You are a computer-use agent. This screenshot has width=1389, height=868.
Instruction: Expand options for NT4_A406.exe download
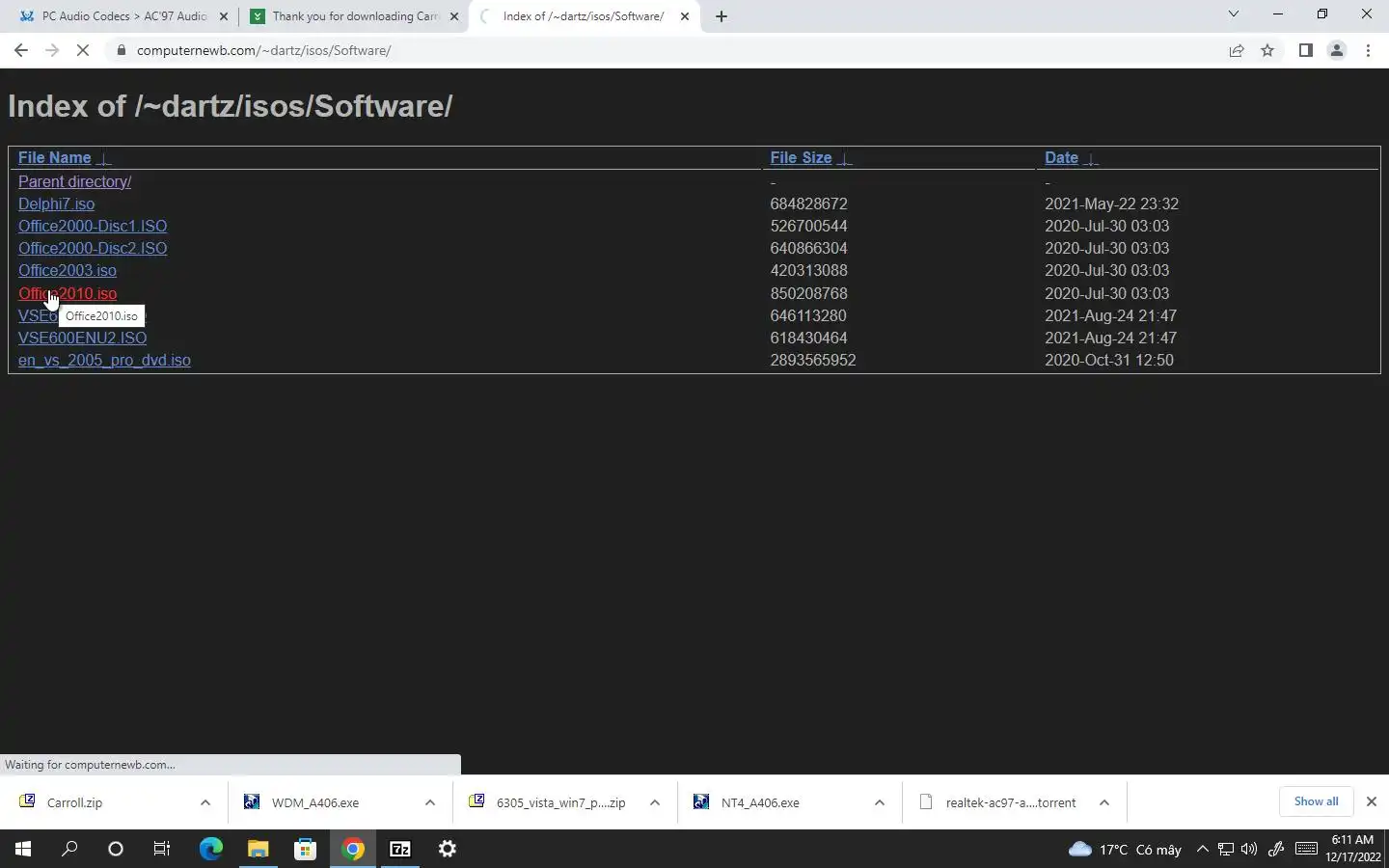click(x=880, y=802)
